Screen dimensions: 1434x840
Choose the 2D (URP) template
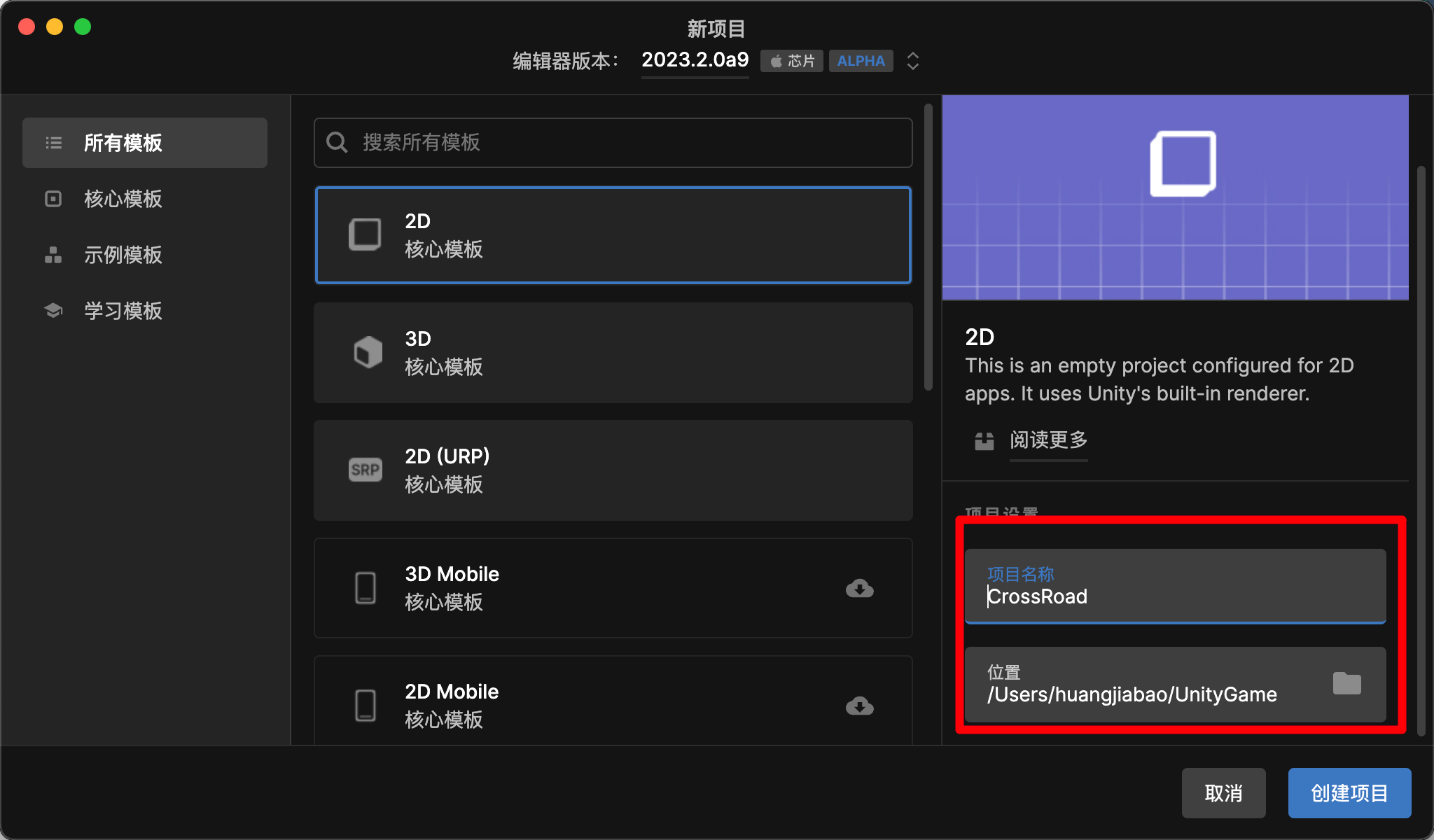point(613,470)
